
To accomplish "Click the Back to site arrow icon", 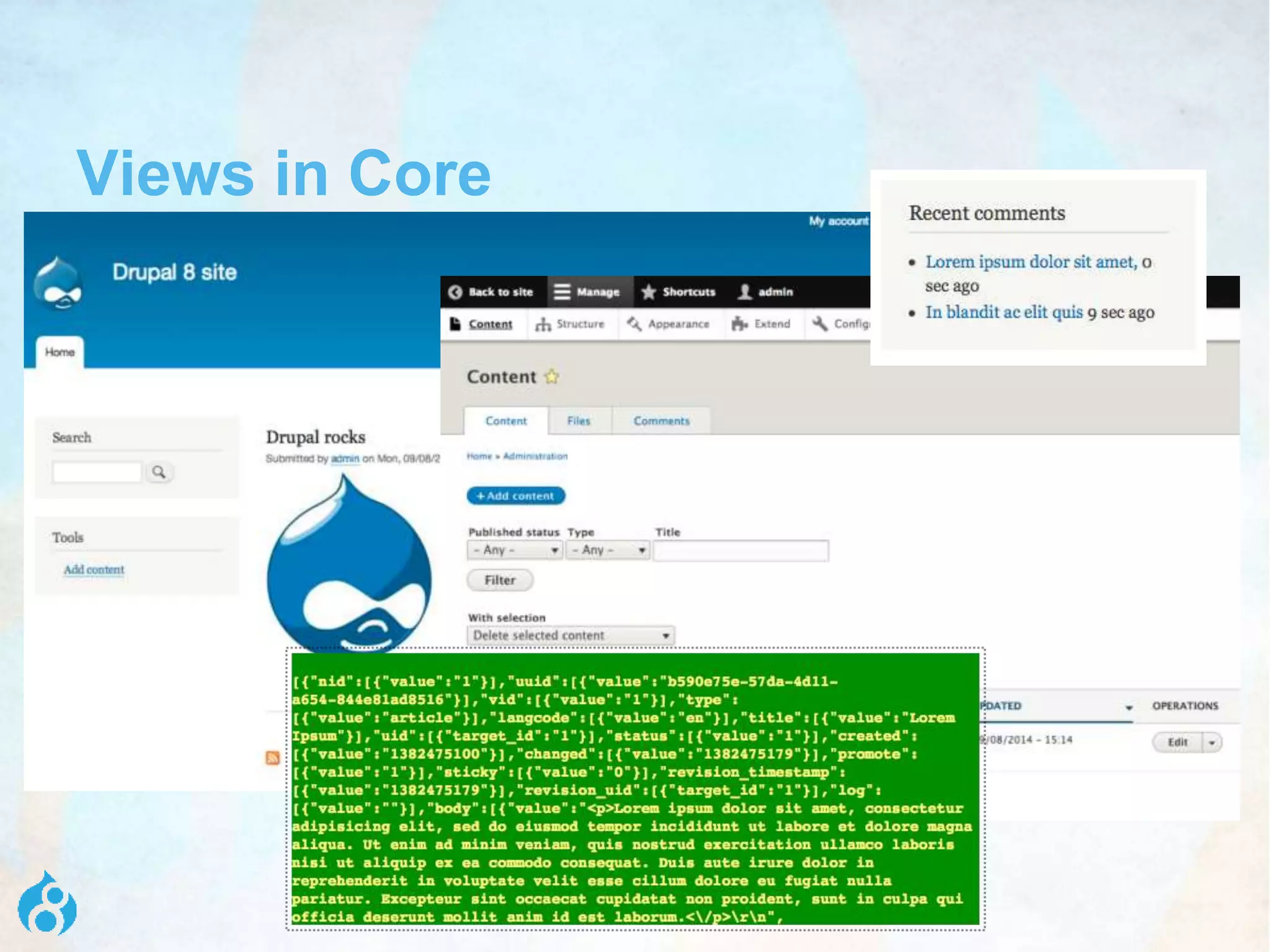I will 455,292.
